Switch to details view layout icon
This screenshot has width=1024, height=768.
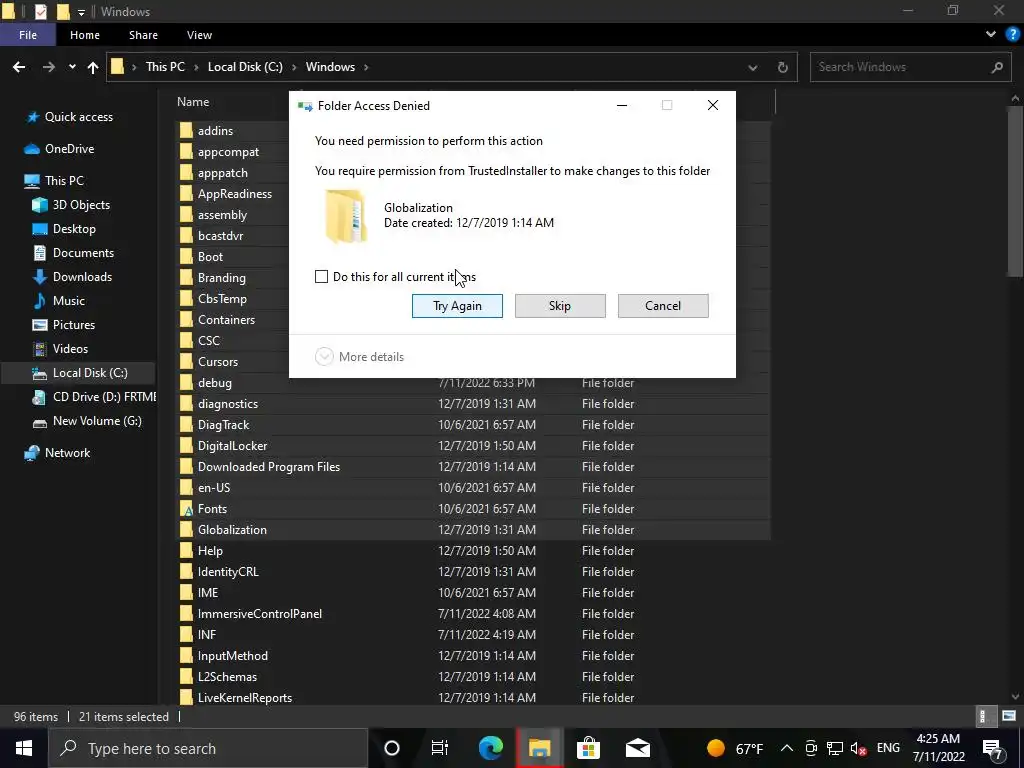pos(984,716)
